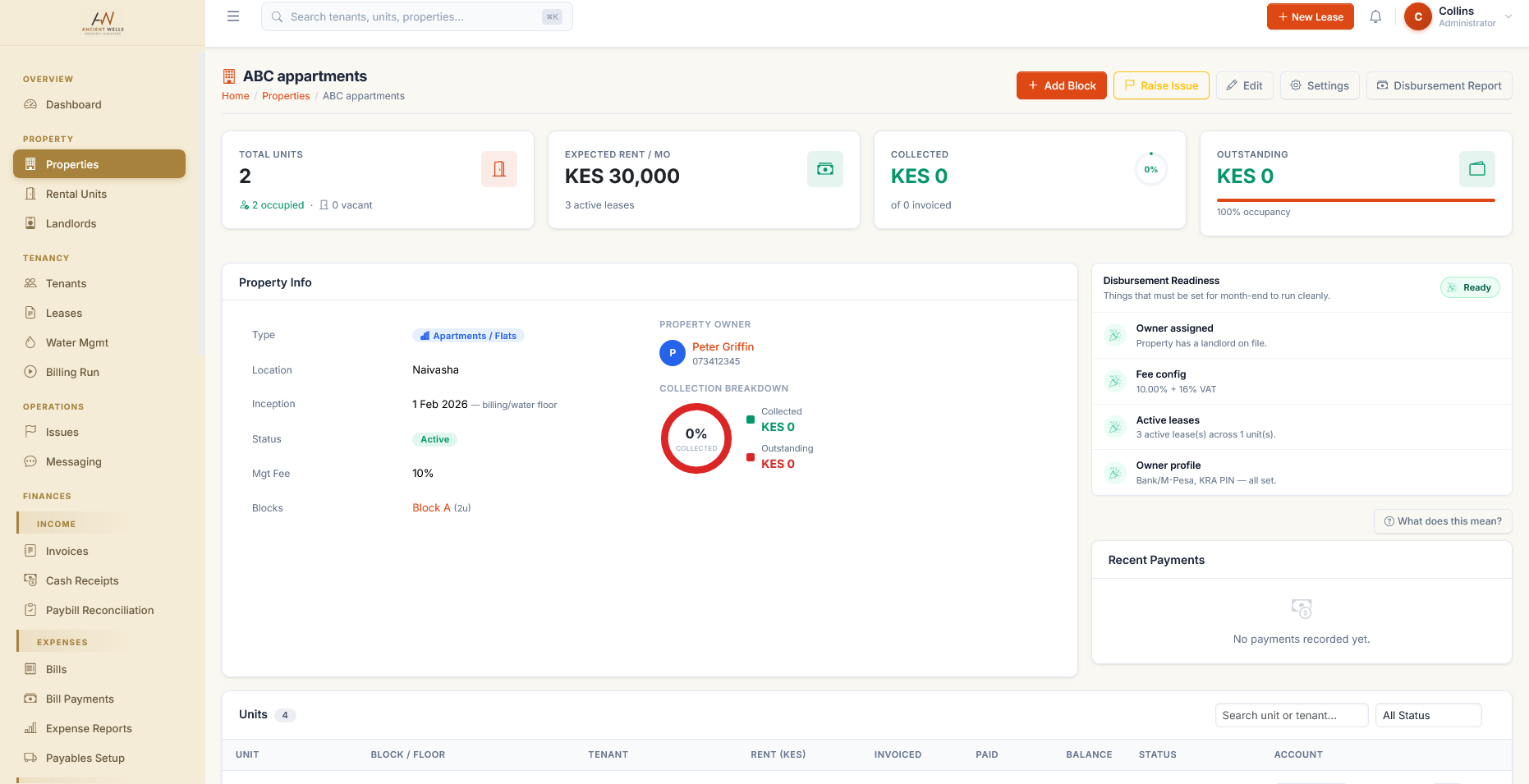Click the Total Units door icon
The image size is (1529, 784).
[x=499, y=169]
